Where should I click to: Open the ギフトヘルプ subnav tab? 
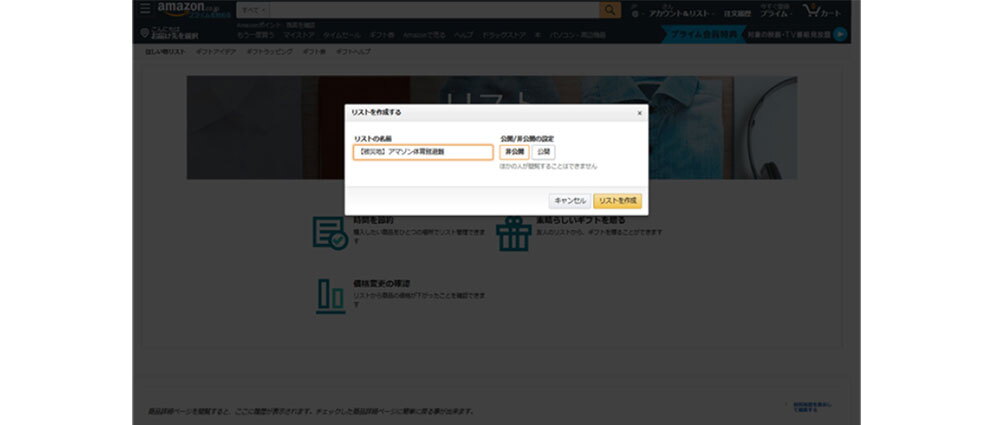pyautogui.click(x=353, y=52)
